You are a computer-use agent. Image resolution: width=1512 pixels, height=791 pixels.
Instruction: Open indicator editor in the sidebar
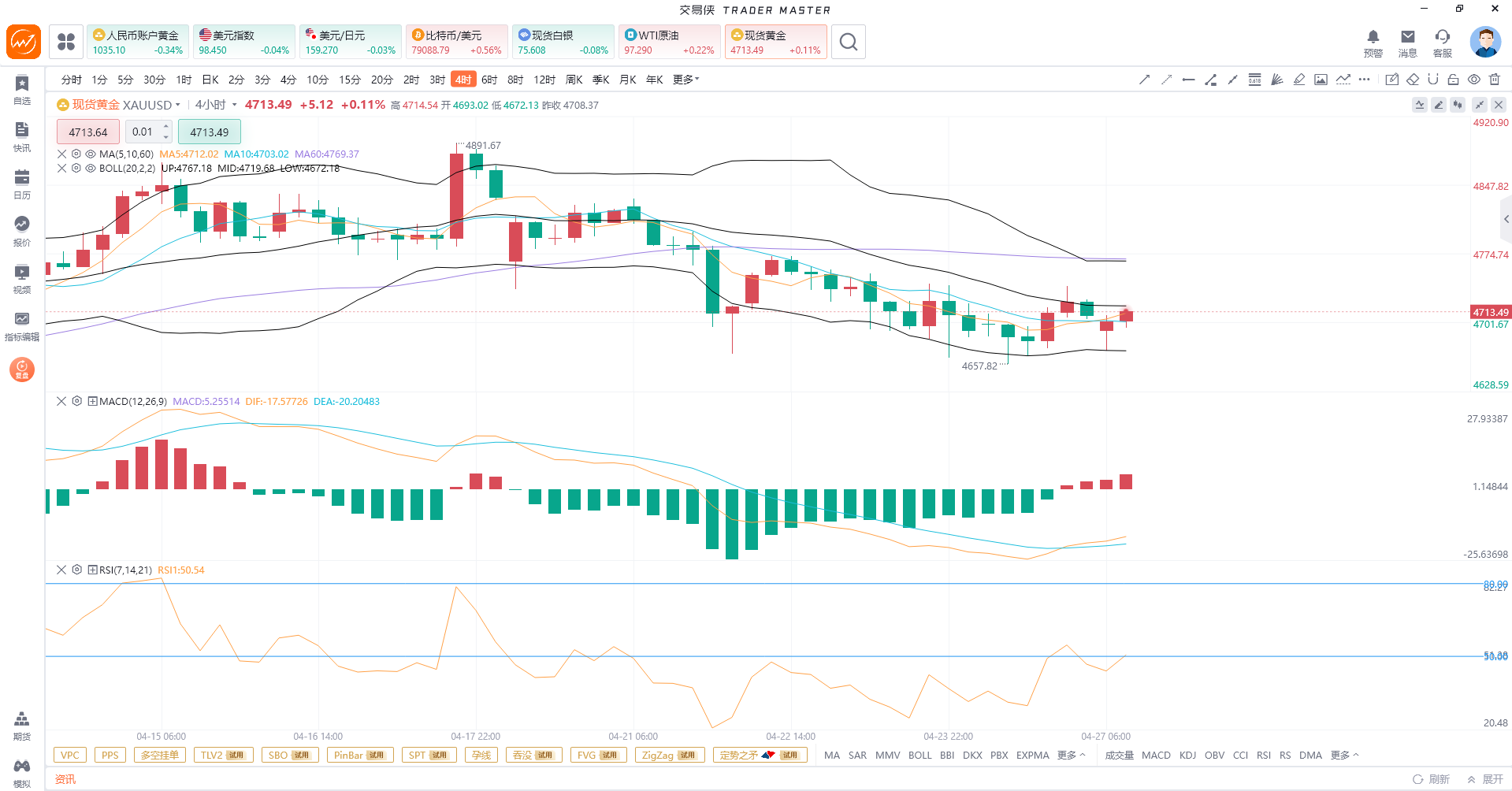(x=22, y=325)
